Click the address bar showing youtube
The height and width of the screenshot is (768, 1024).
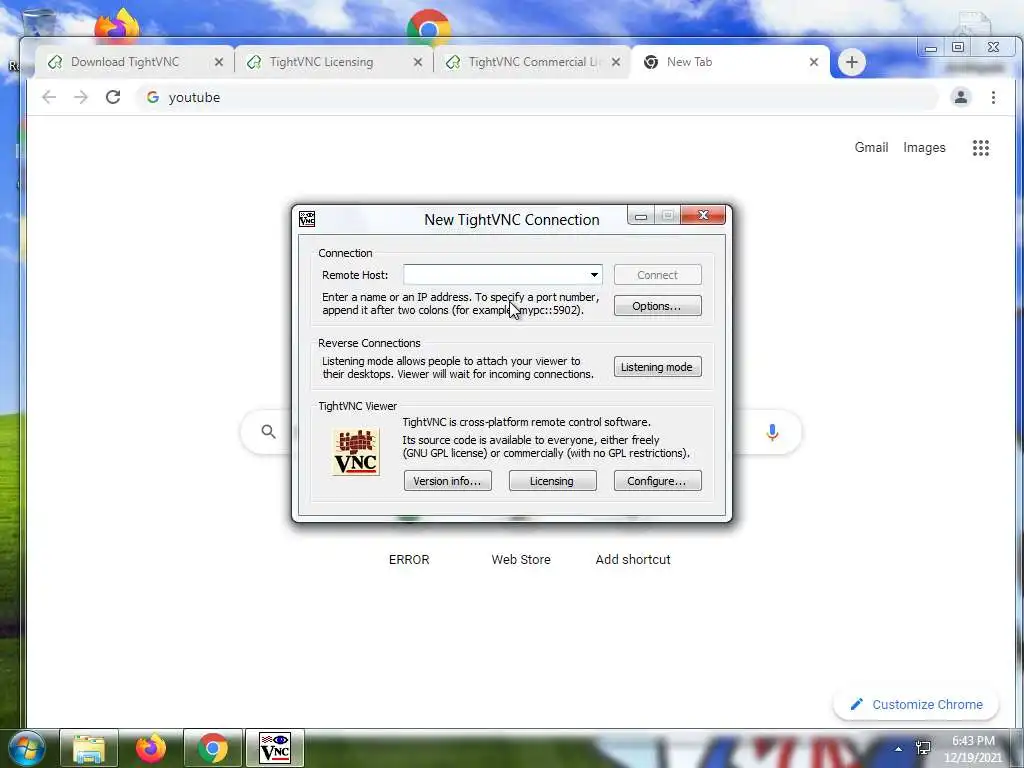537,97
